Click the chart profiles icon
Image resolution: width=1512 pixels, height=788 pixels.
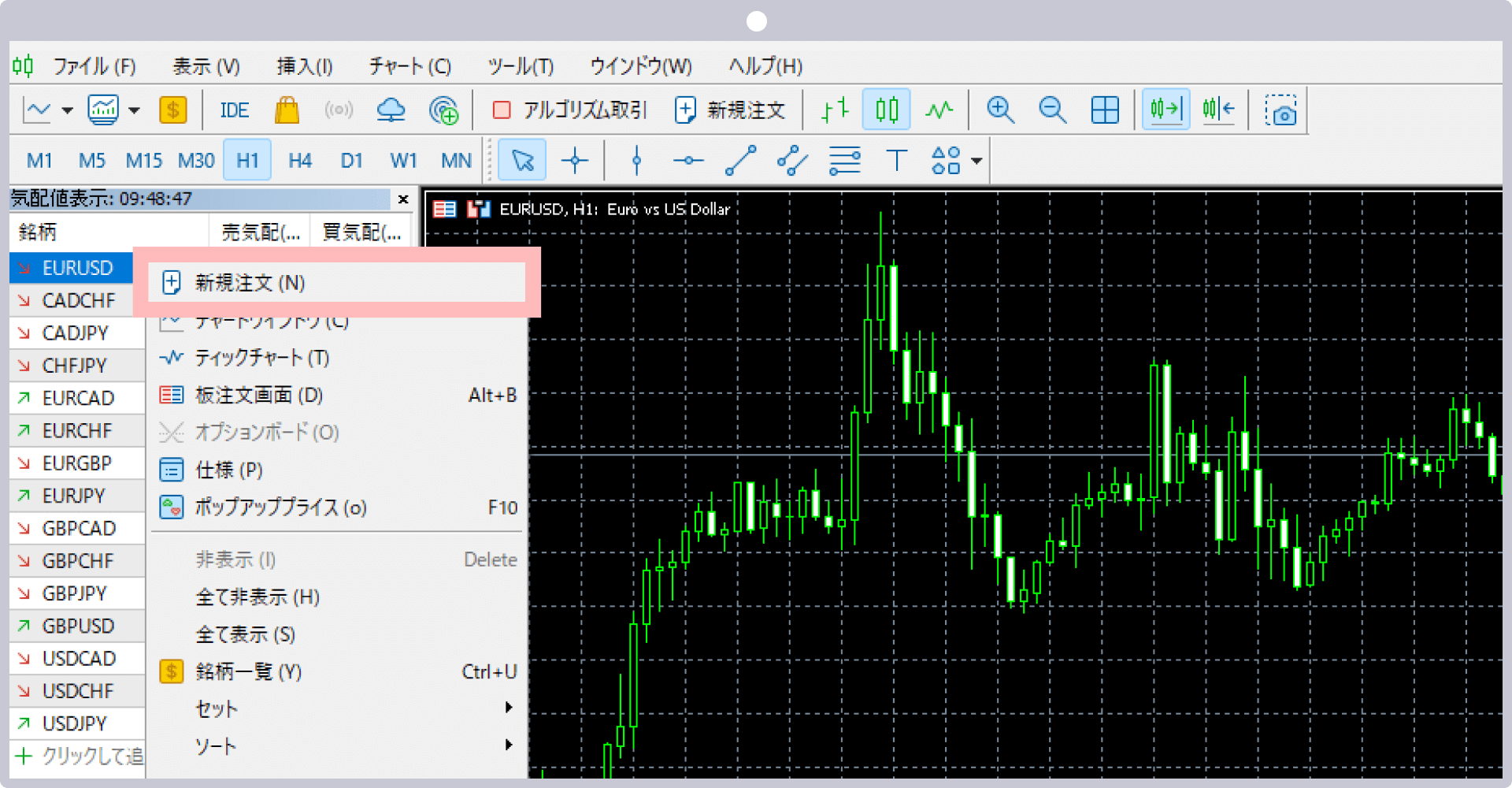pos(103,110)
